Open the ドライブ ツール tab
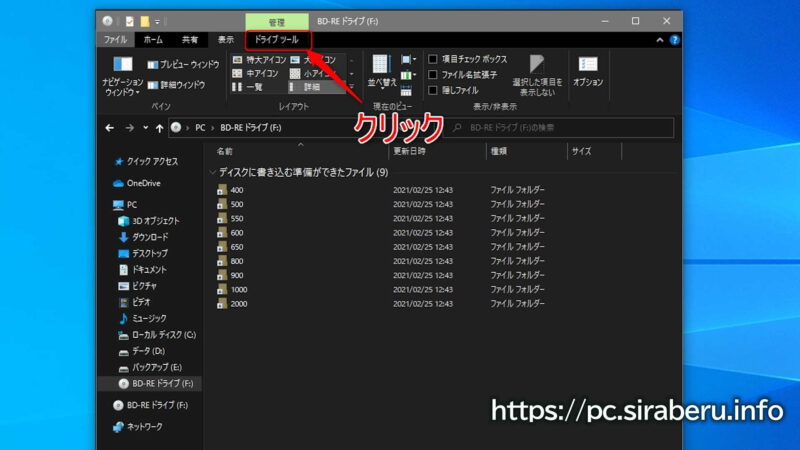Screen dimensions: 800x450 277,40
